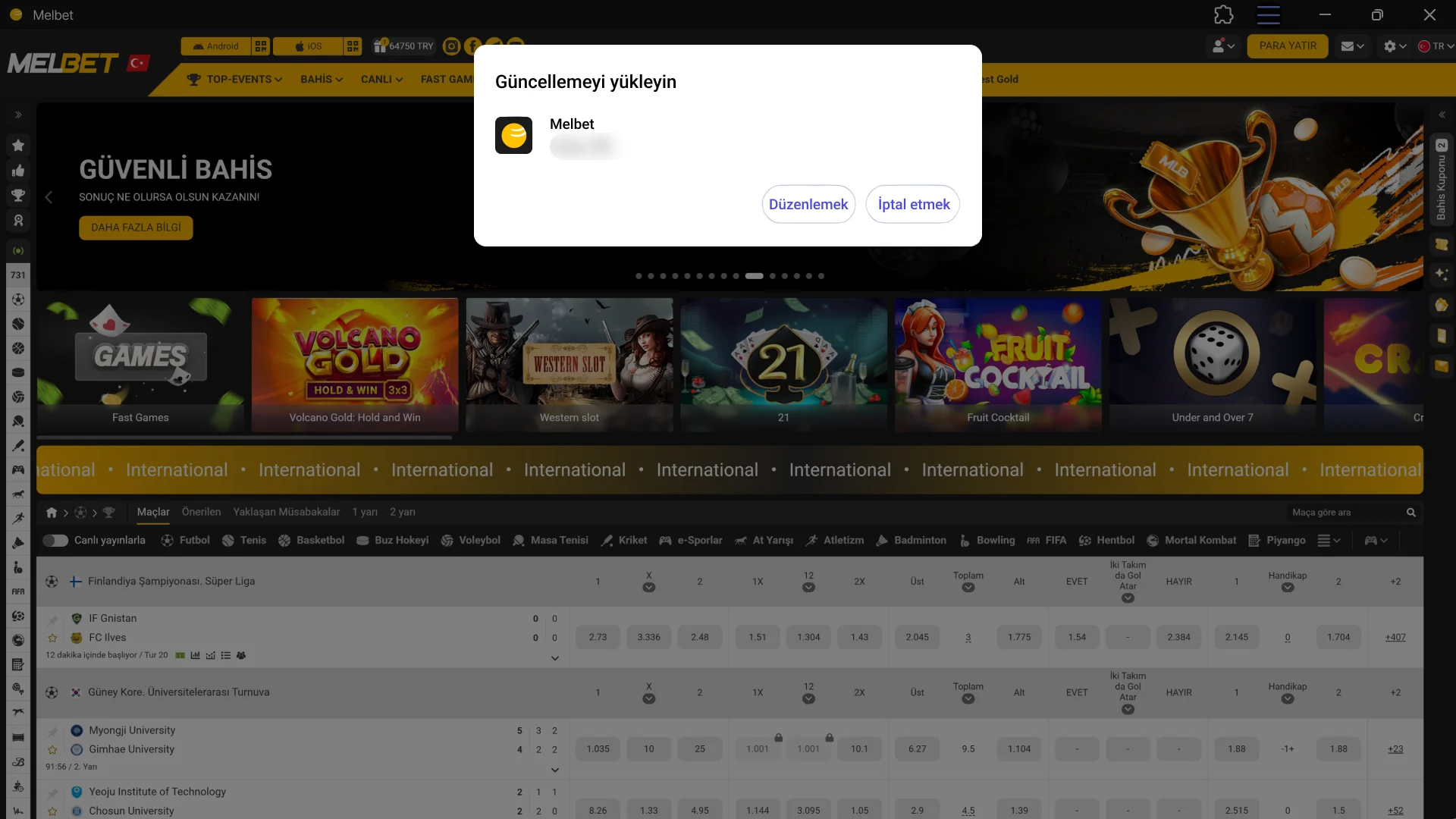Open bet slip ticket icon in right sidebar
The width and height of the screenshot is (1456, 819).
(x=1442, y=245)
